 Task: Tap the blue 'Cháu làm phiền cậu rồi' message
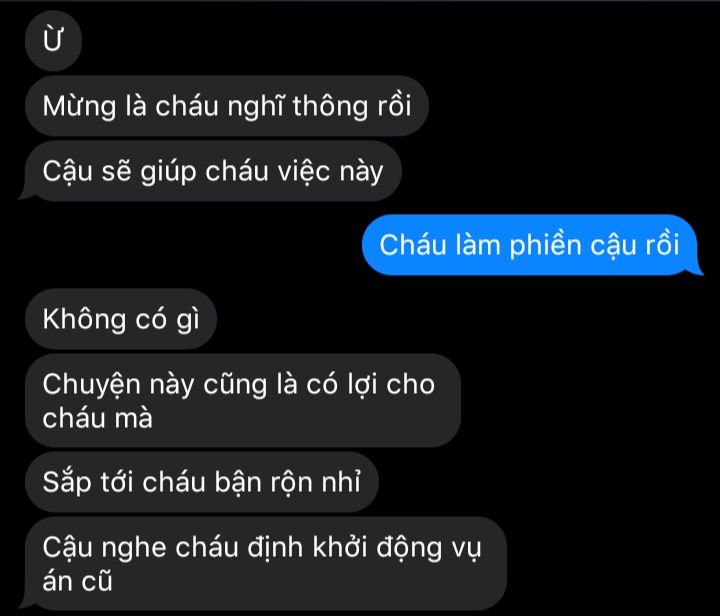tap(532, 245)
